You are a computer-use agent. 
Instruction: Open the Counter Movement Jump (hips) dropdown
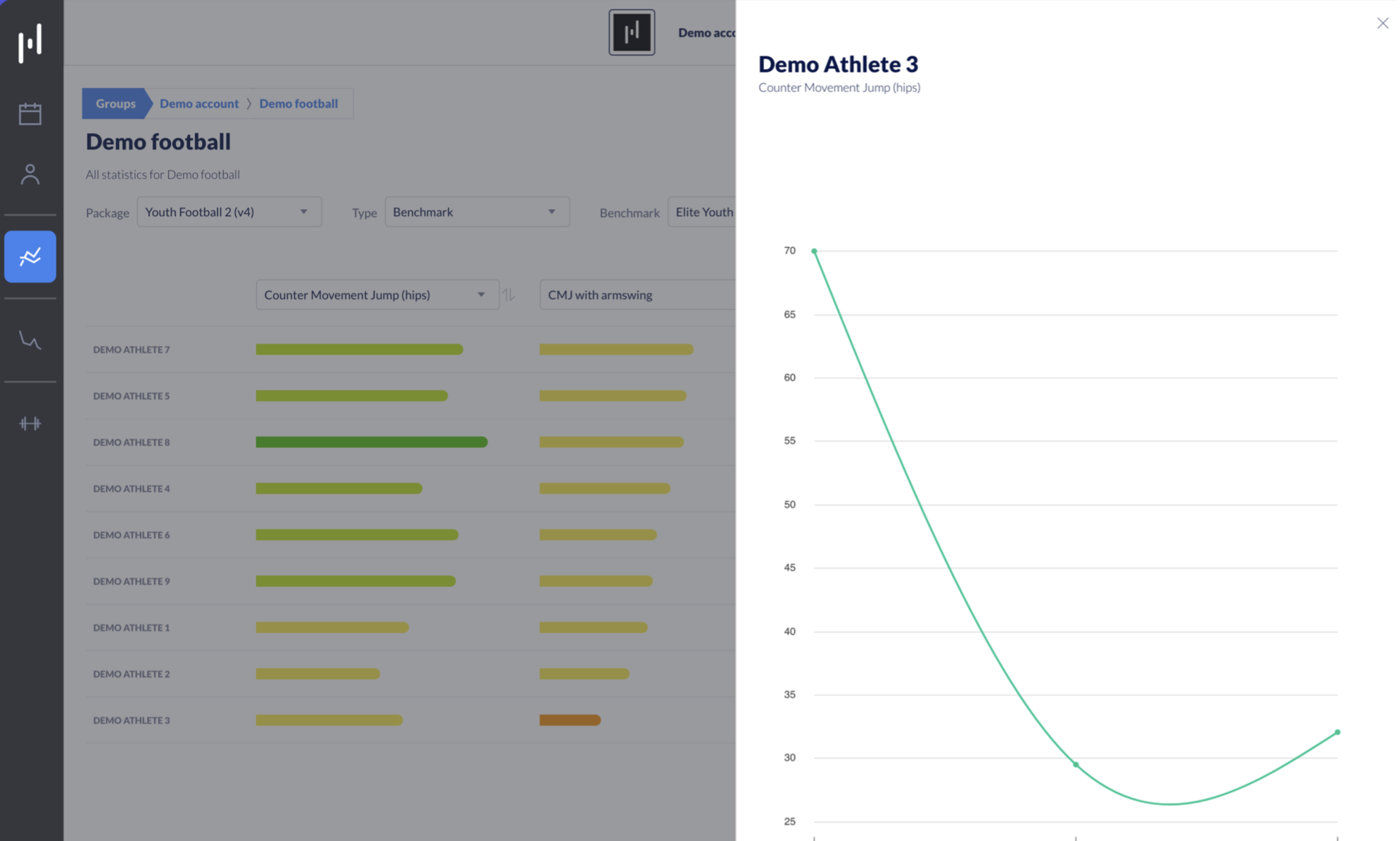(x=377, y=295)
